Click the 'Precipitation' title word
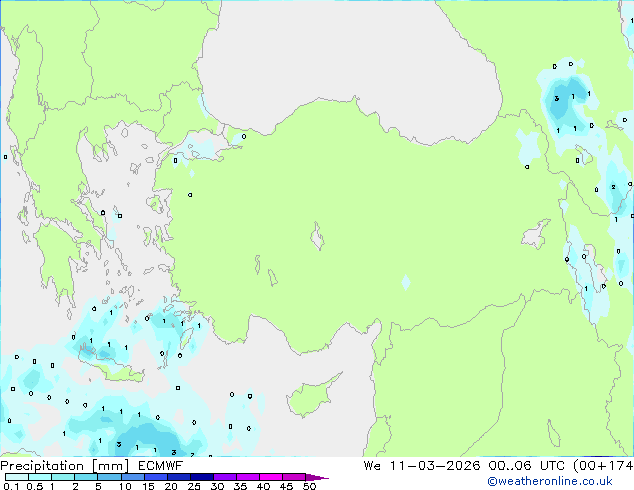634x490 pixels. [x=42, y=466]
